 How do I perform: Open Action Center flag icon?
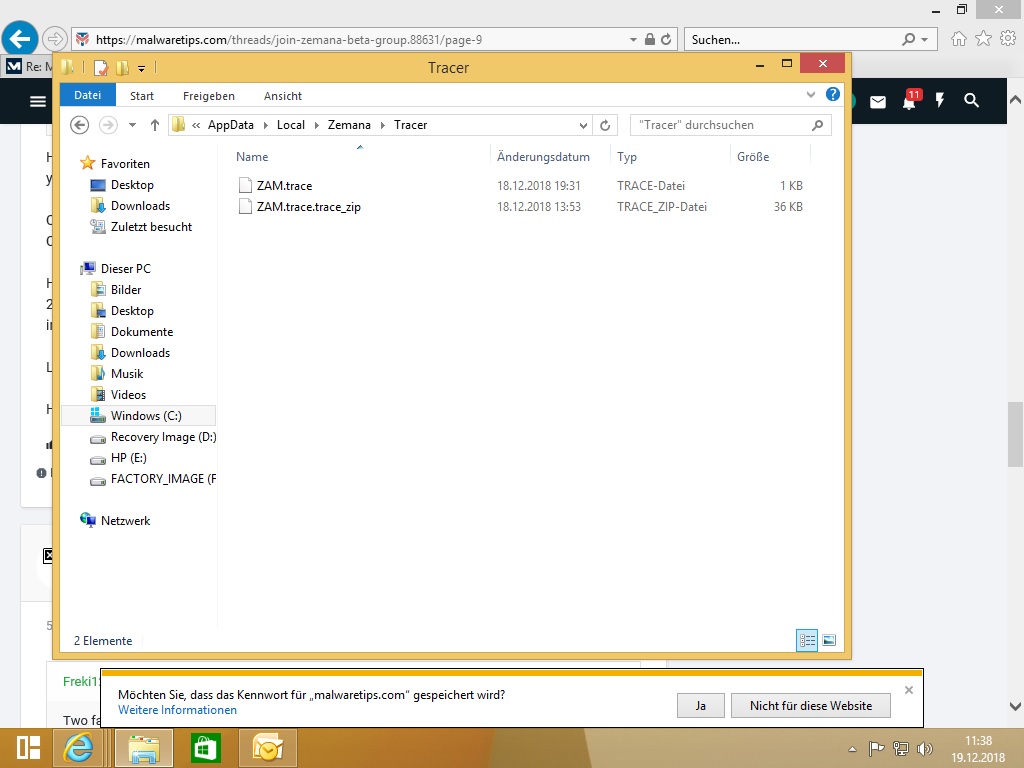point(876,748)
